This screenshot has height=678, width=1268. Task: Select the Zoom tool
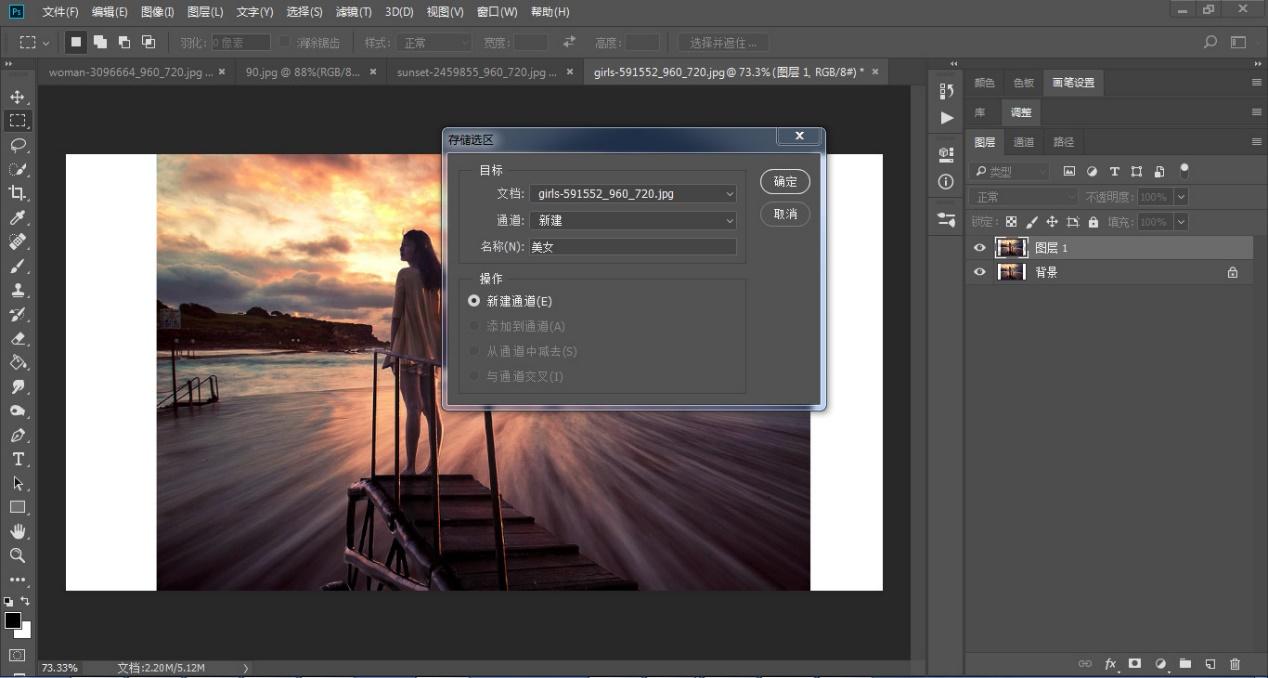tap(17, 555)
